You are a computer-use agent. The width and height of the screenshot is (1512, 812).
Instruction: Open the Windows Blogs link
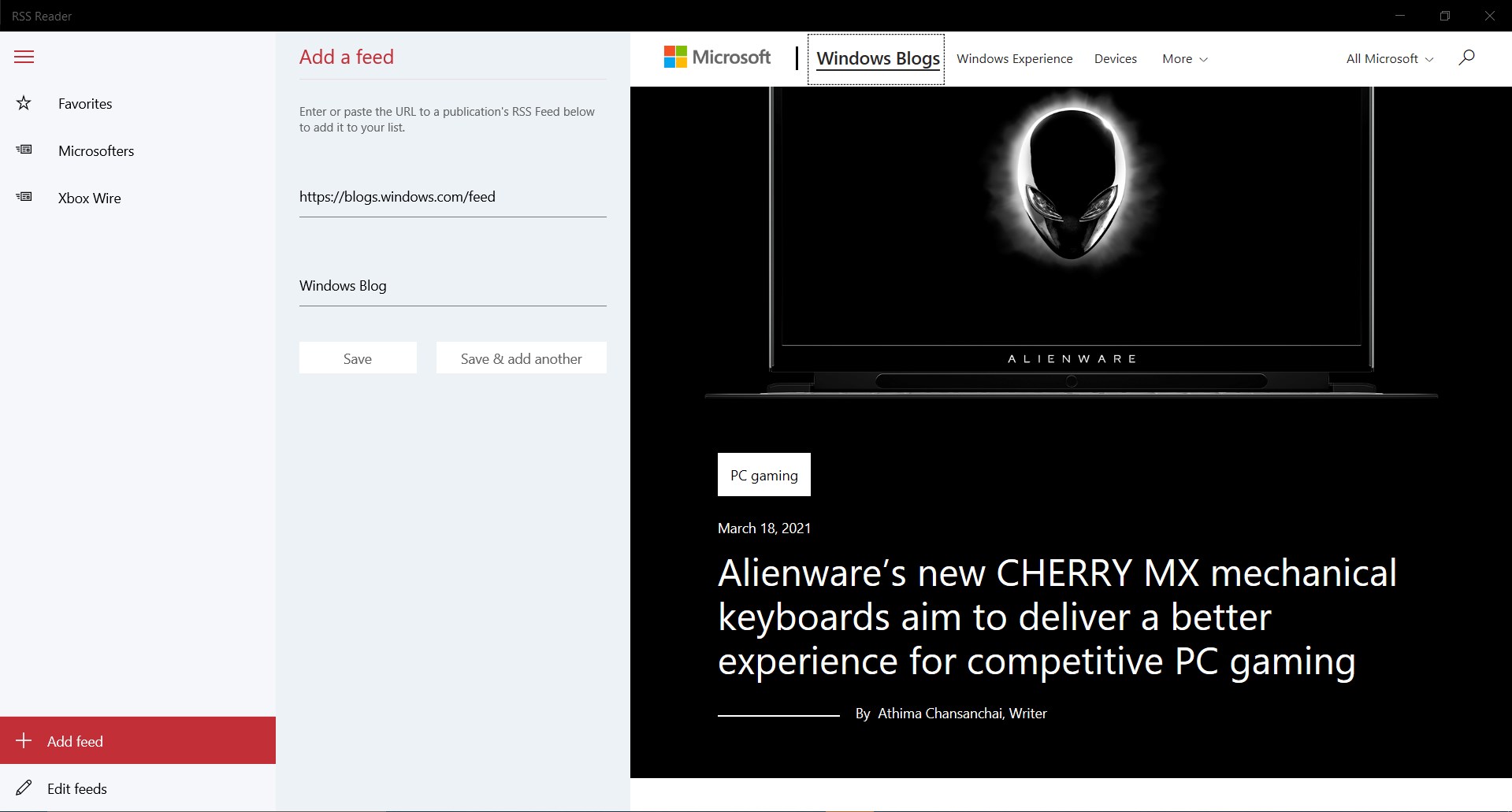click(x=878, y=58)
